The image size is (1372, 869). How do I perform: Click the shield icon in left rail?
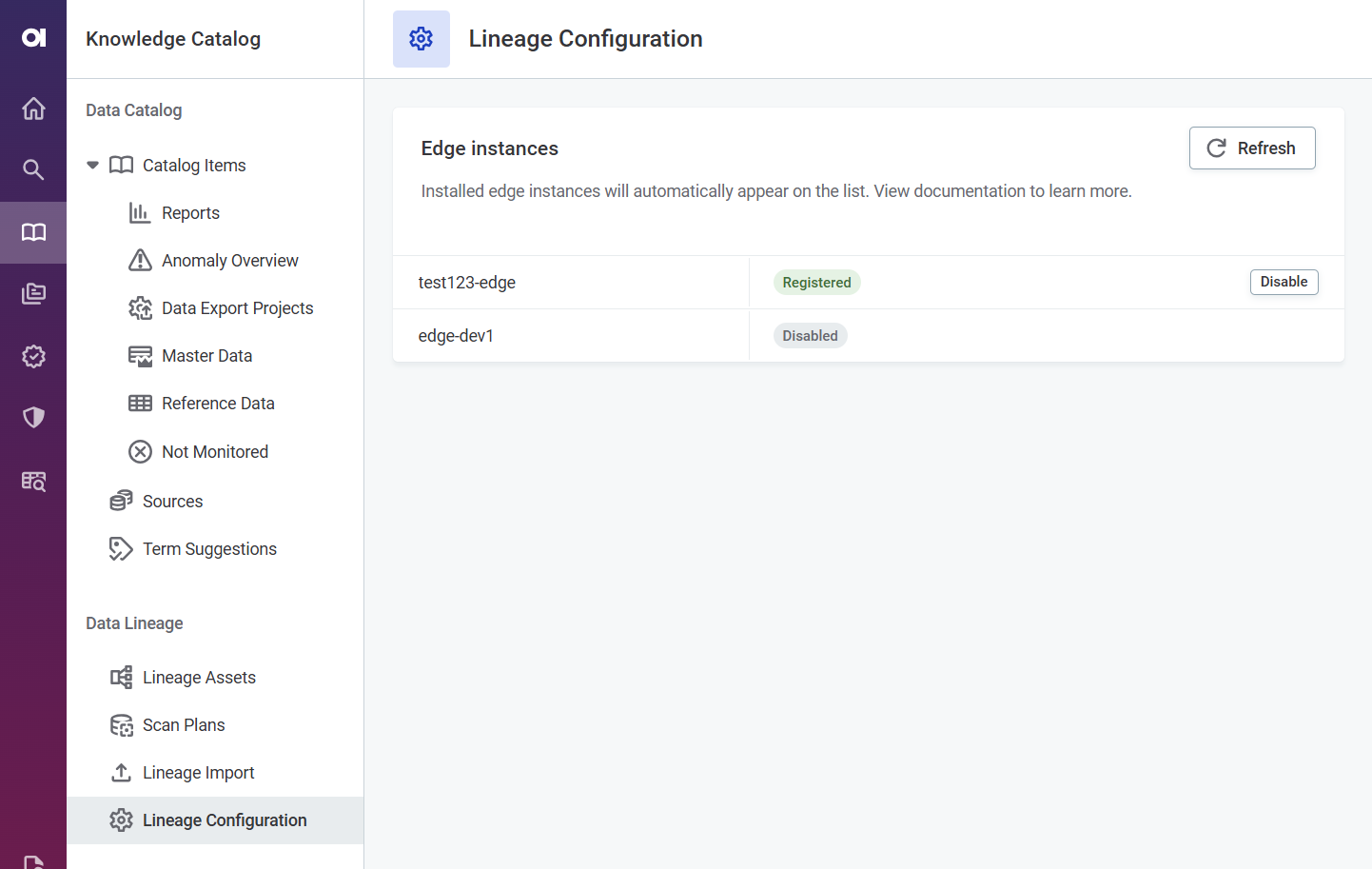pos(33,417)
